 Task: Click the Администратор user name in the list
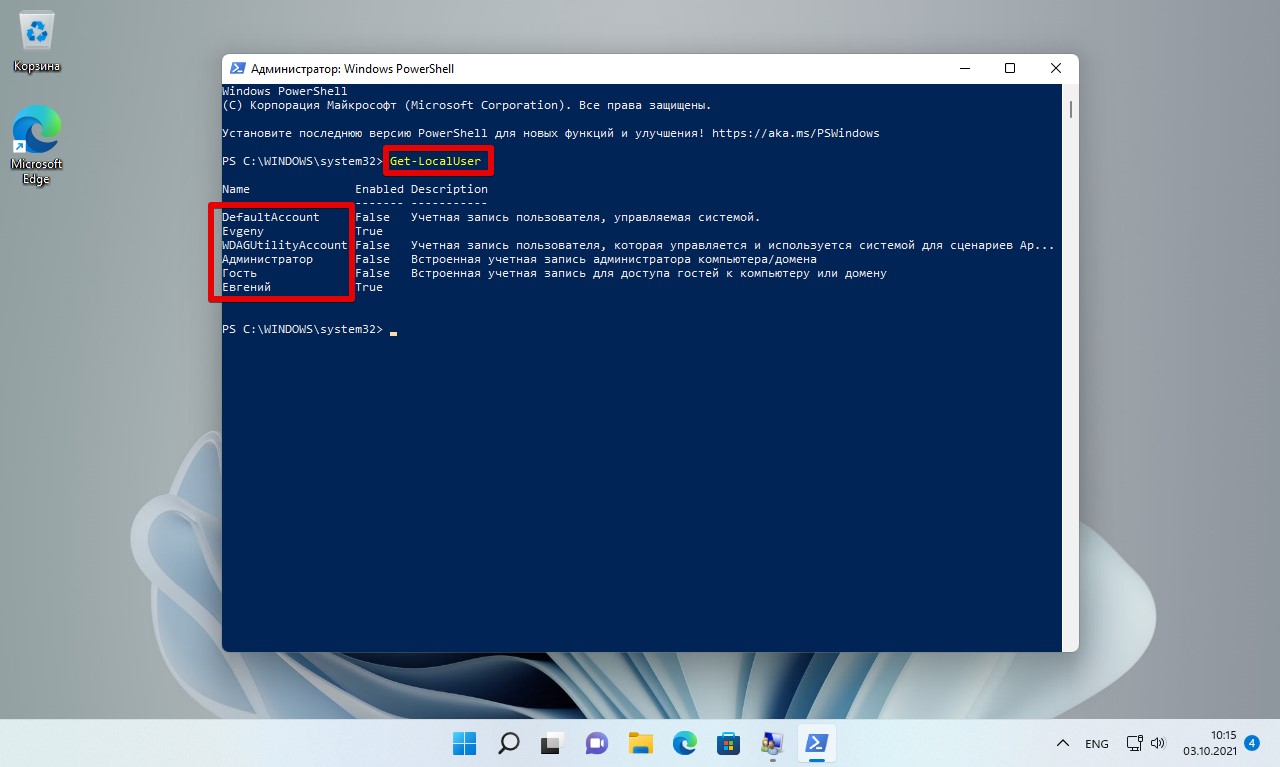268,259
